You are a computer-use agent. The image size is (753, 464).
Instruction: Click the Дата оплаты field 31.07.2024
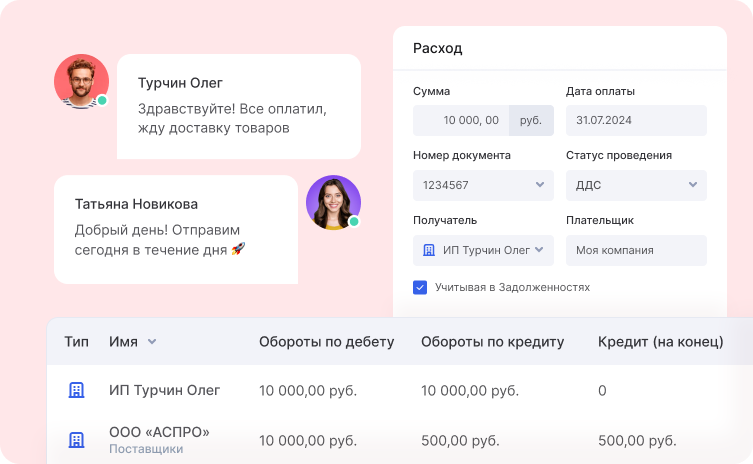click(636, 120)
